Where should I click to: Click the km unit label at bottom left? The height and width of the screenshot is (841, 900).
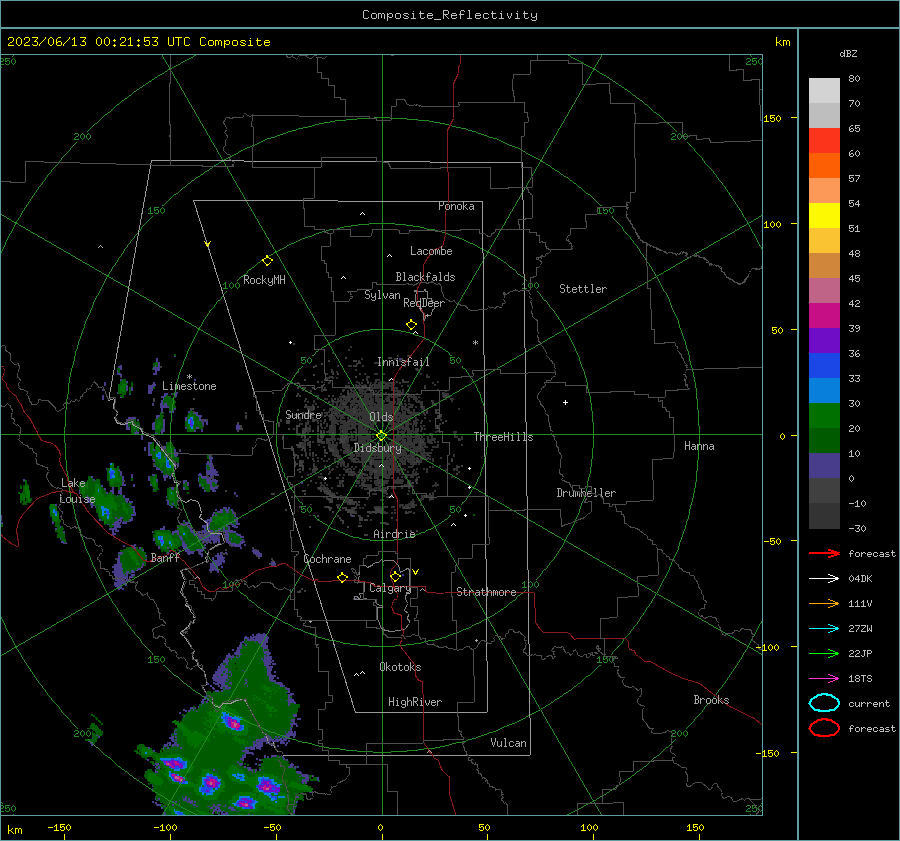pyautogui.click(x=15, y=830)
